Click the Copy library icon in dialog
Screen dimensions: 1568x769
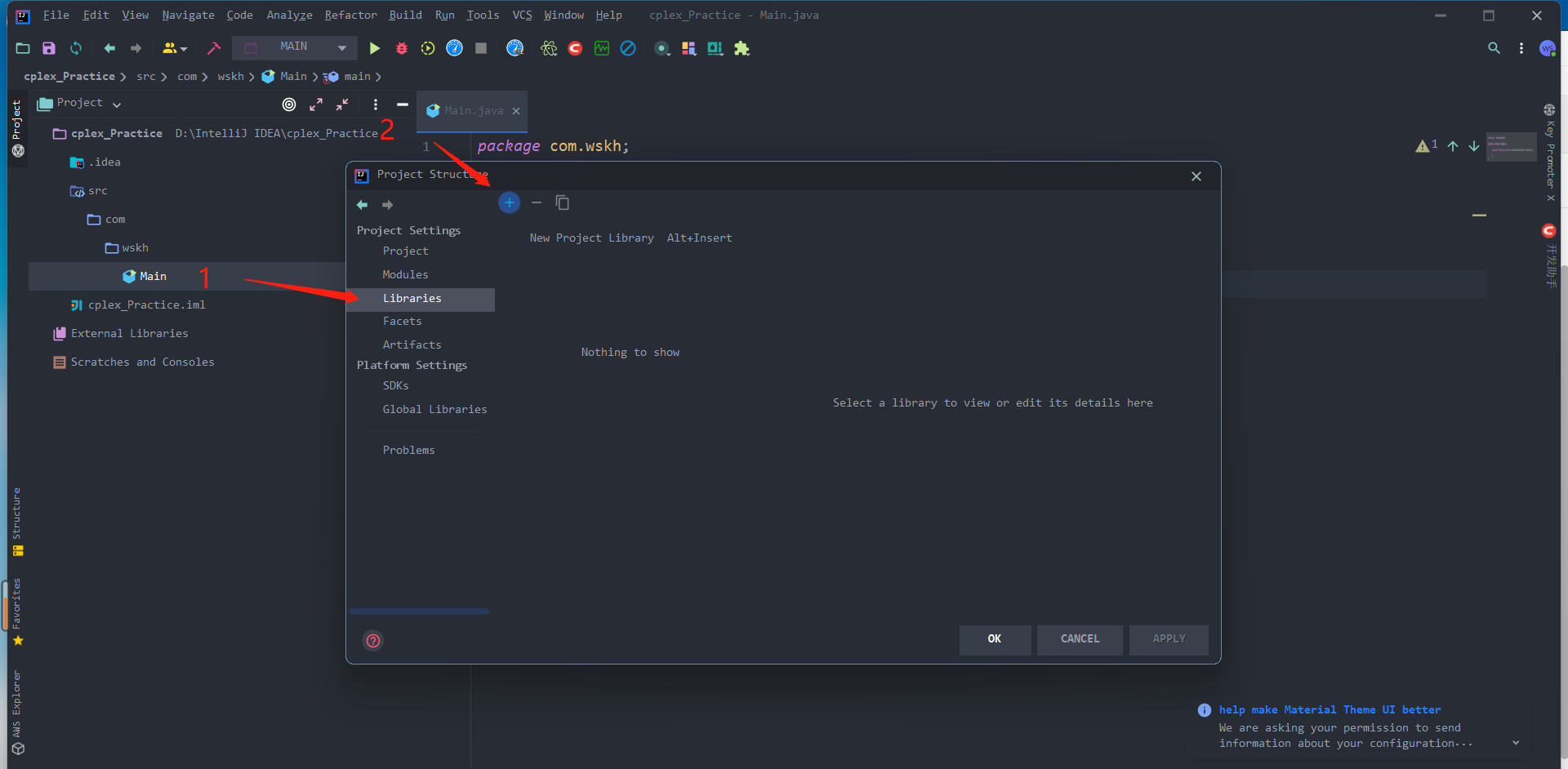pos(563,202)
